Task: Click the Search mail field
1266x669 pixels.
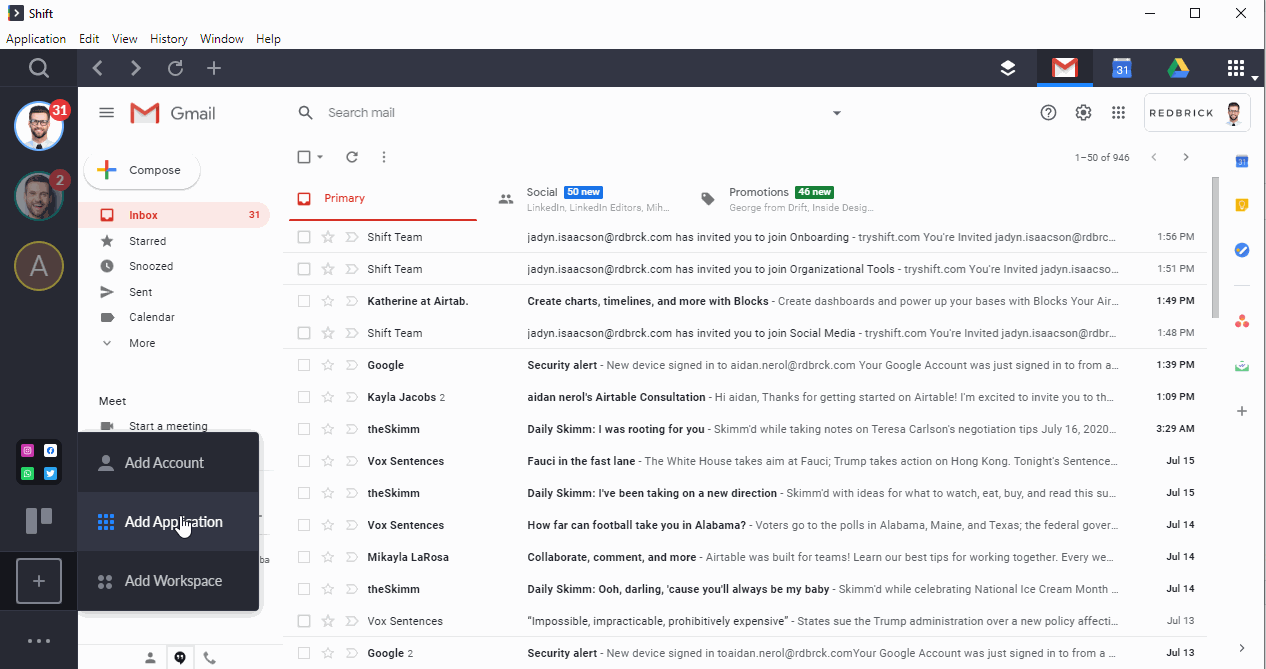Action: click(570, 113)
